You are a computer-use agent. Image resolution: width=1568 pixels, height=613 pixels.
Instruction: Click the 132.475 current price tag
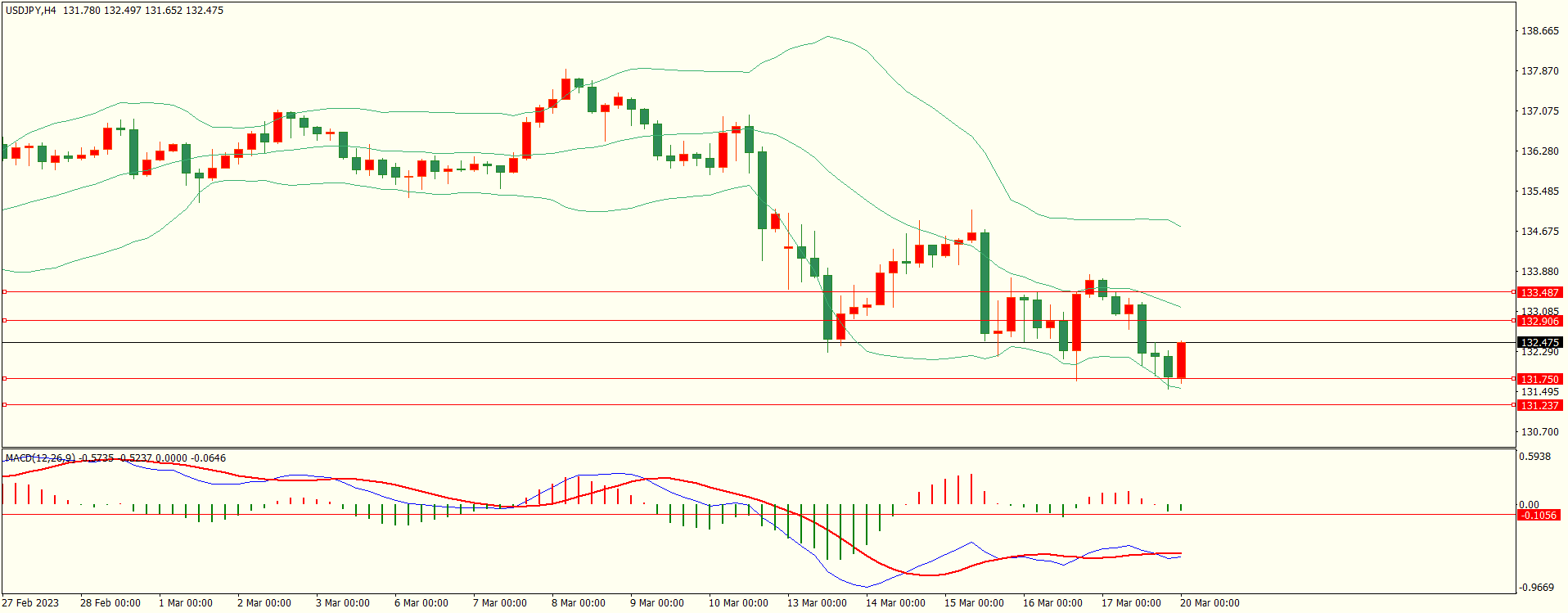tap(1539, 342)
